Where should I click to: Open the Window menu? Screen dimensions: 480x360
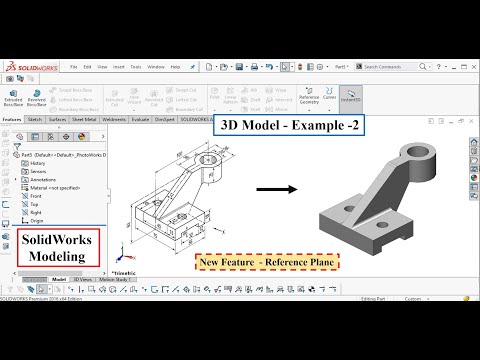point(156,67)
